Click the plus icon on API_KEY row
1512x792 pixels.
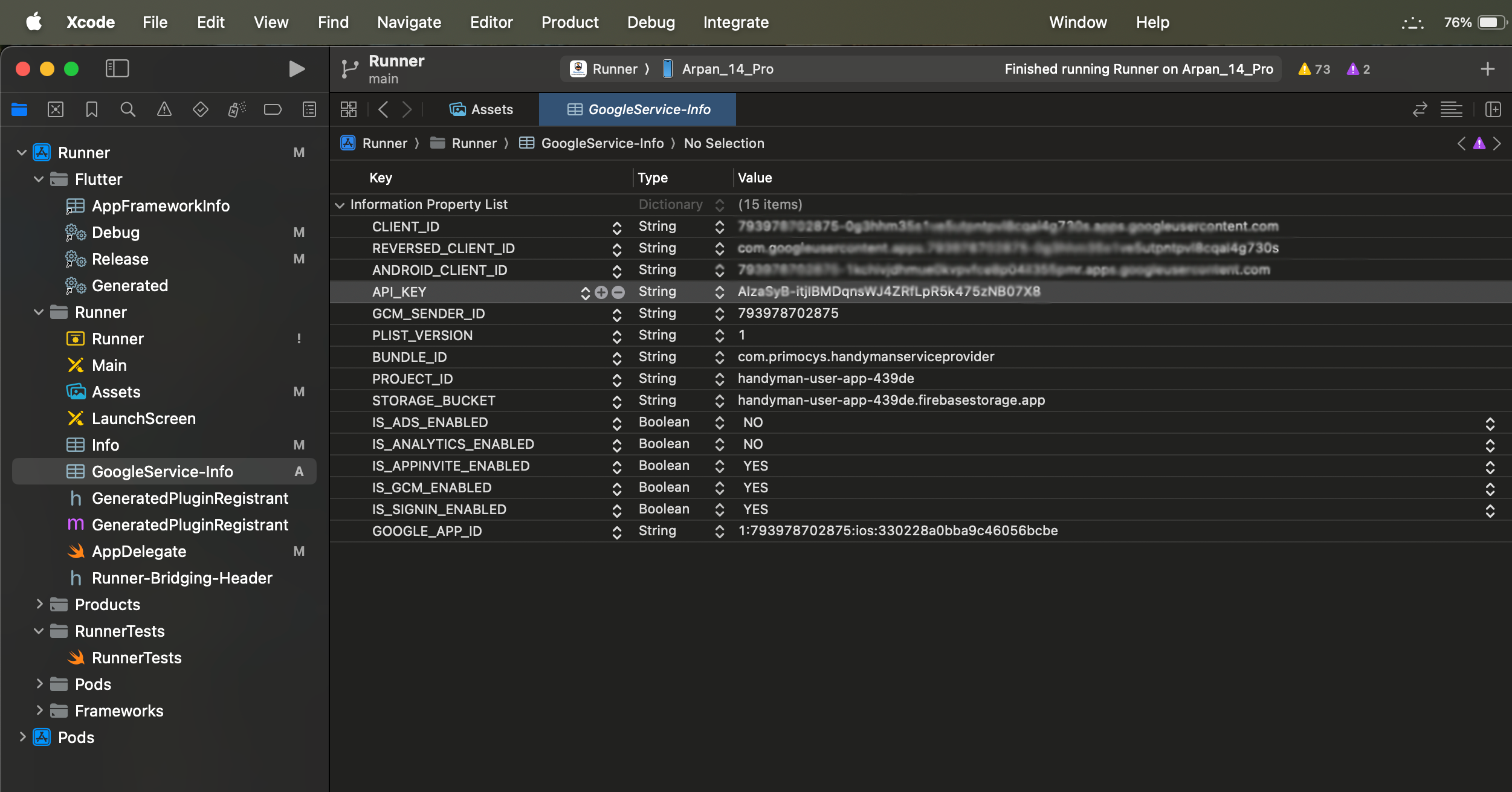[601, 292]
